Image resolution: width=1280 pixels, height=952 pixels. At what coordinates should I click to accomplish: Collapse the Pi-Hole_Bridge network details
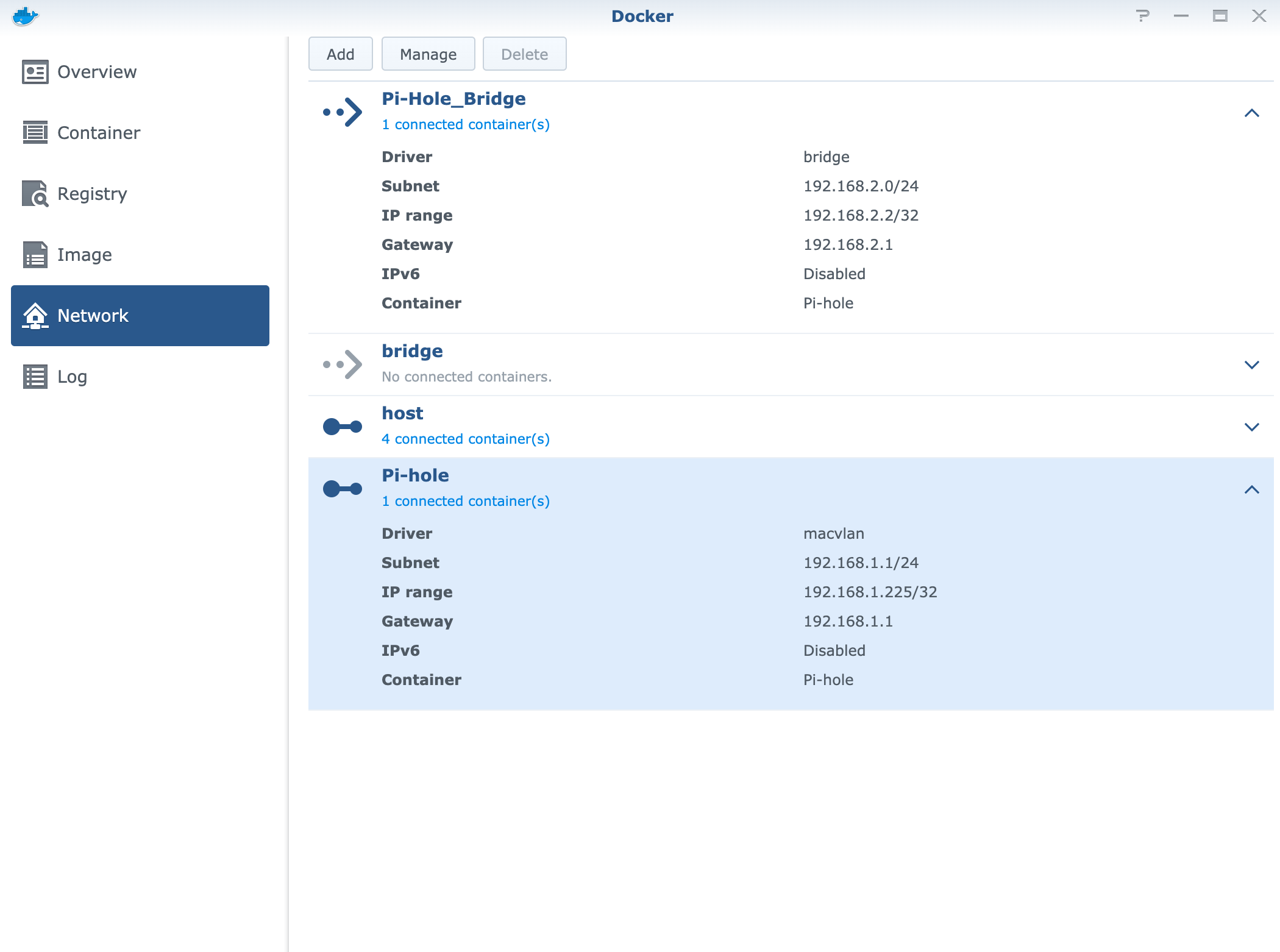1252,113
